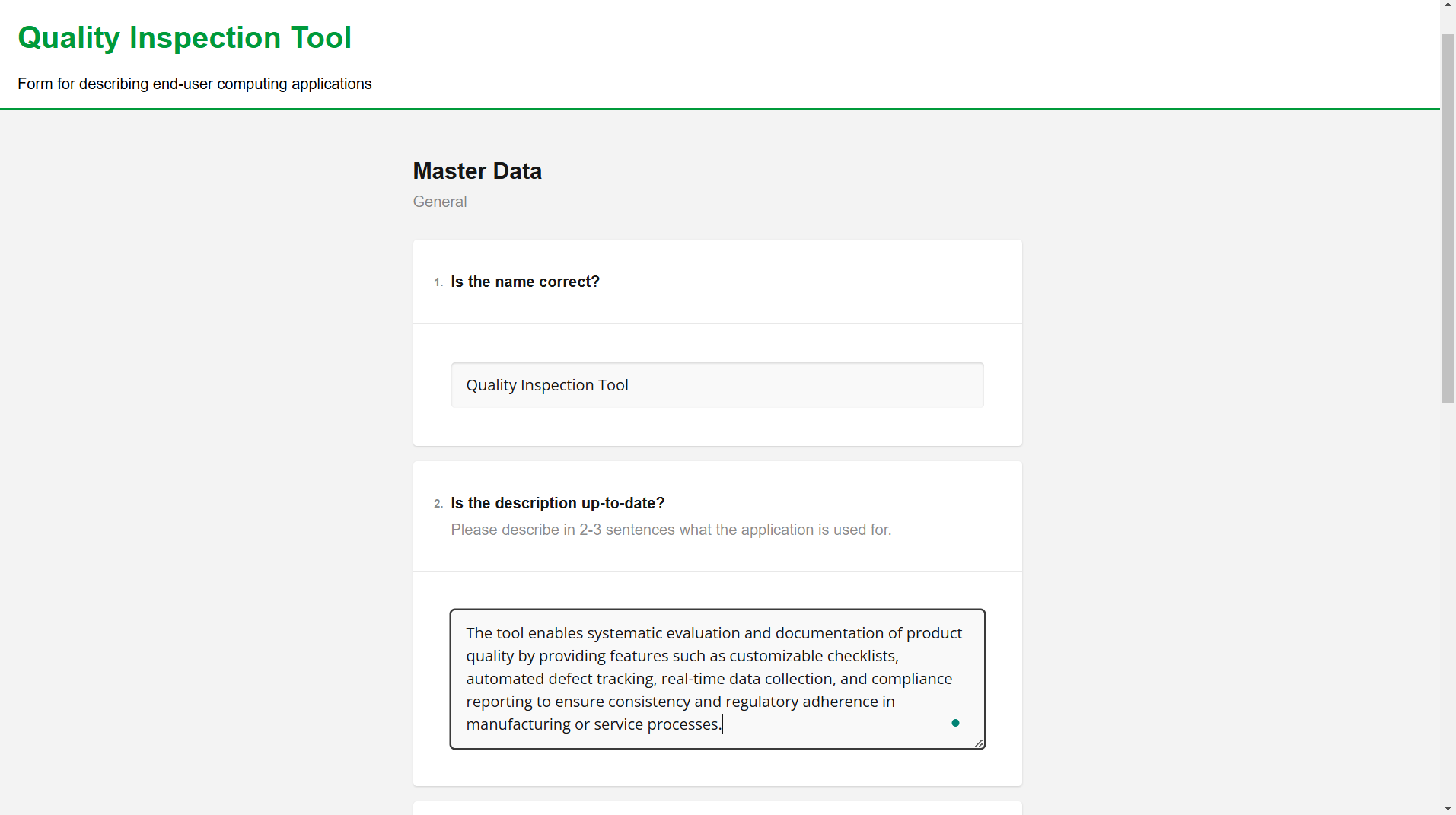This screenshot has width=1456, height=815.
Task: Click the scrollbar track below the thumb
Action: coord(1448,601)
